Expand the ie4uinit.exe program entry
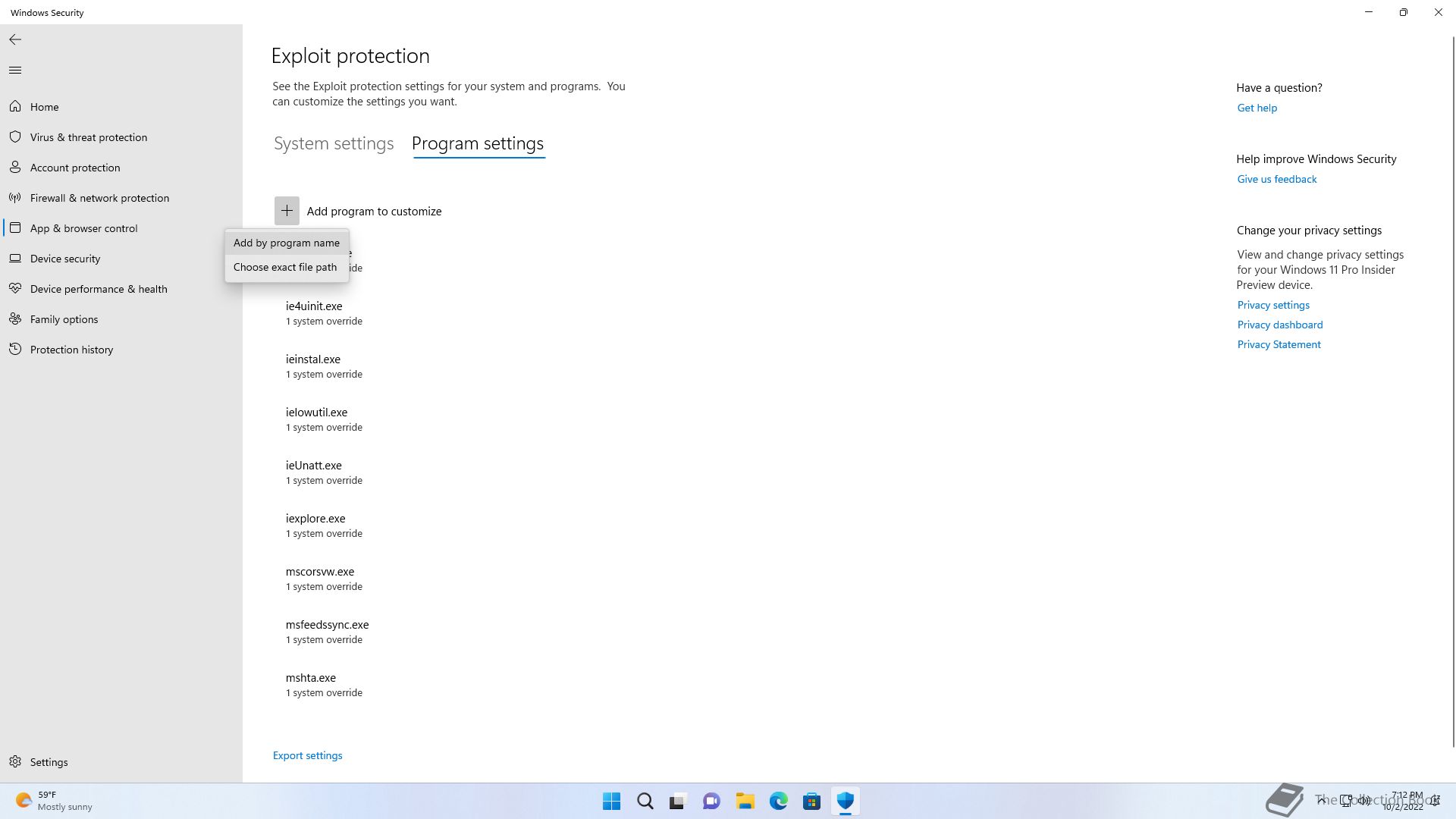 [314, 306]
